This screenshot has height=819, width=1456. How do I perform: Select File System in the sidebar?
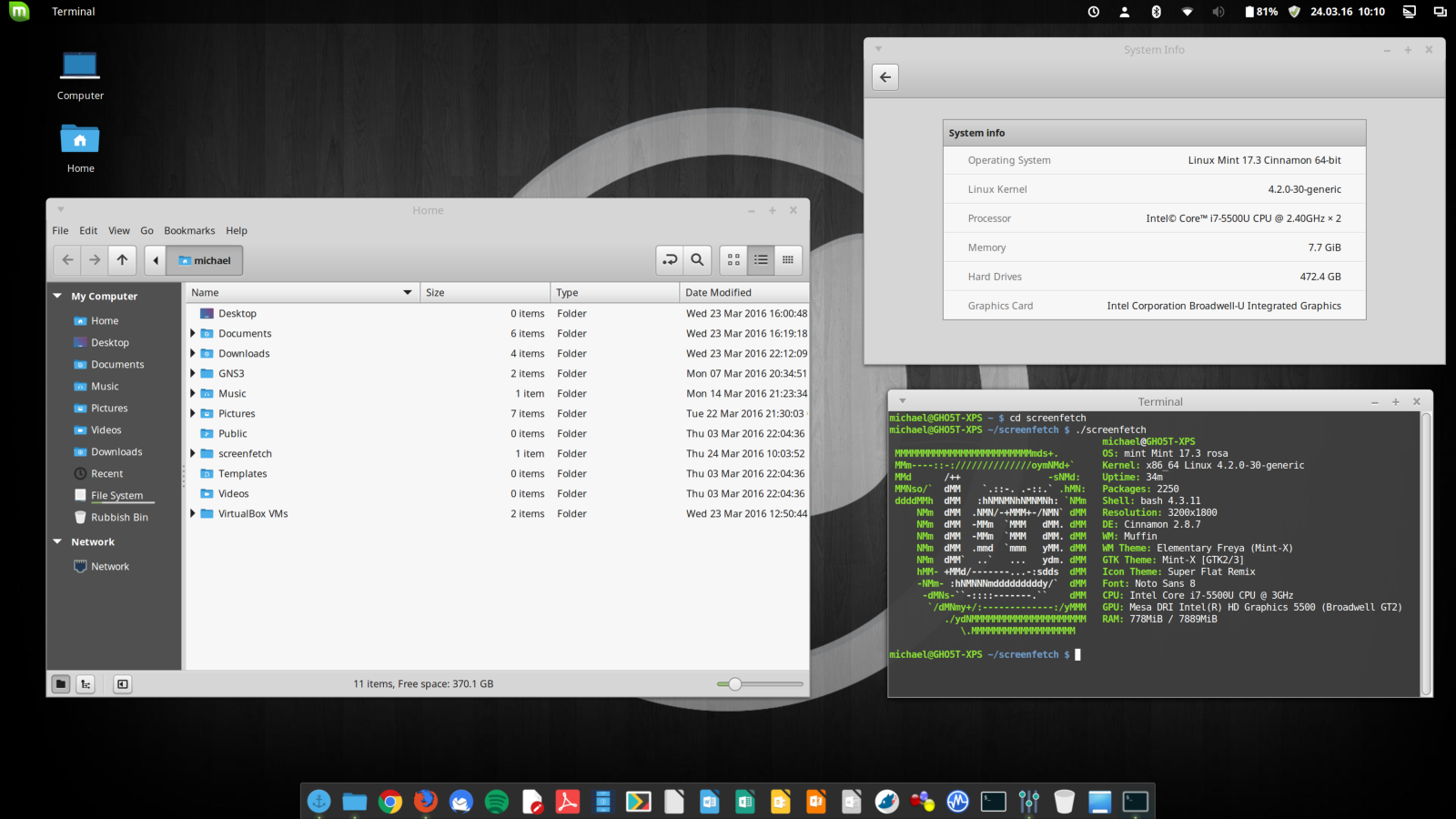(116, 495)
